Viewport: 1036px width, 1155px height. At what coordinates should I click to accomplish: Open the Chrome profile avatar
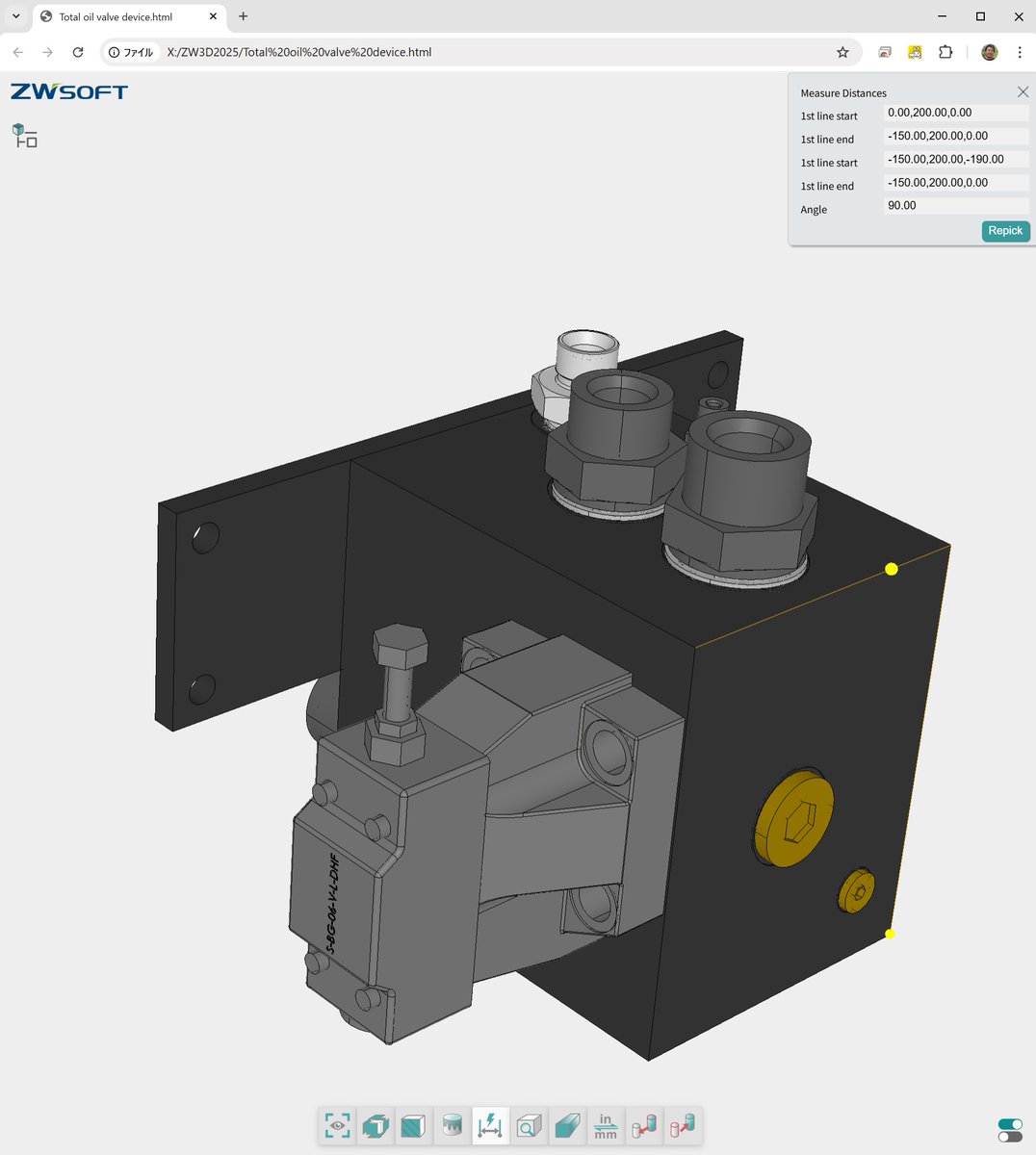click(989, 52)
